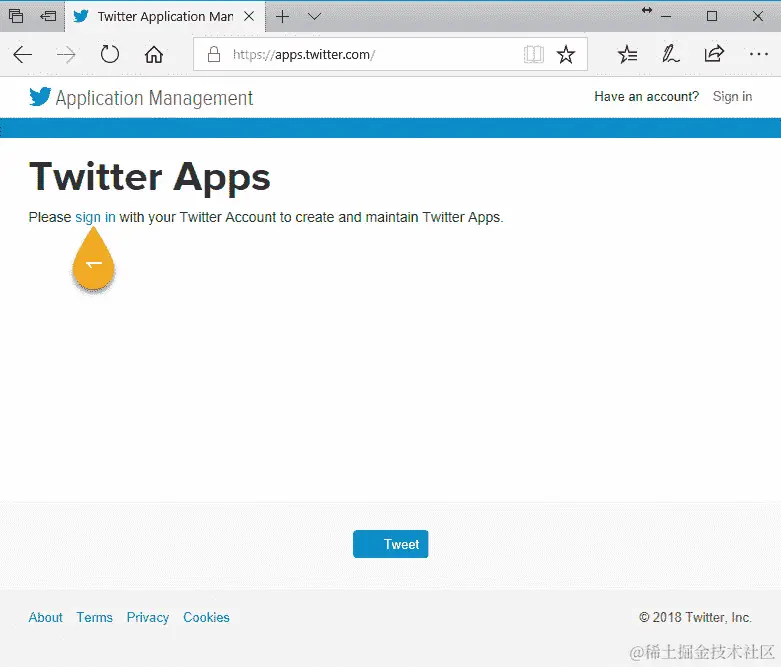Click the 'sign in' link in the sentence

pos(95,217)
